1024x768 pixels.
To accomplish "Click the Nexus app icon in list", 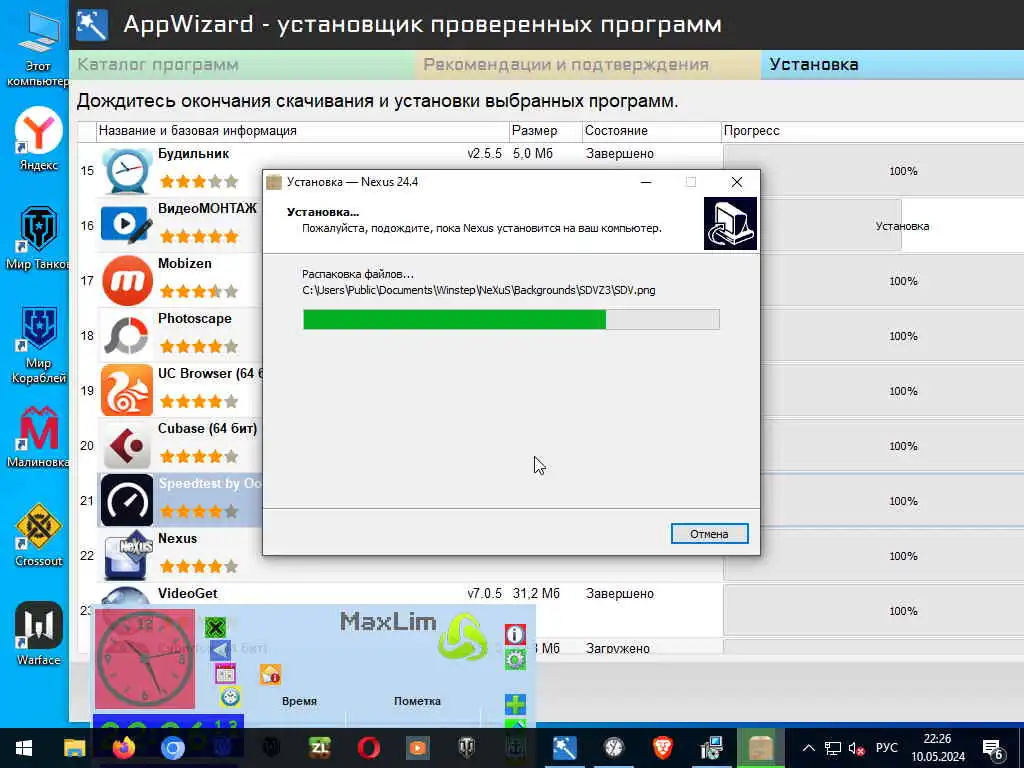I will (x=127, y=556).
